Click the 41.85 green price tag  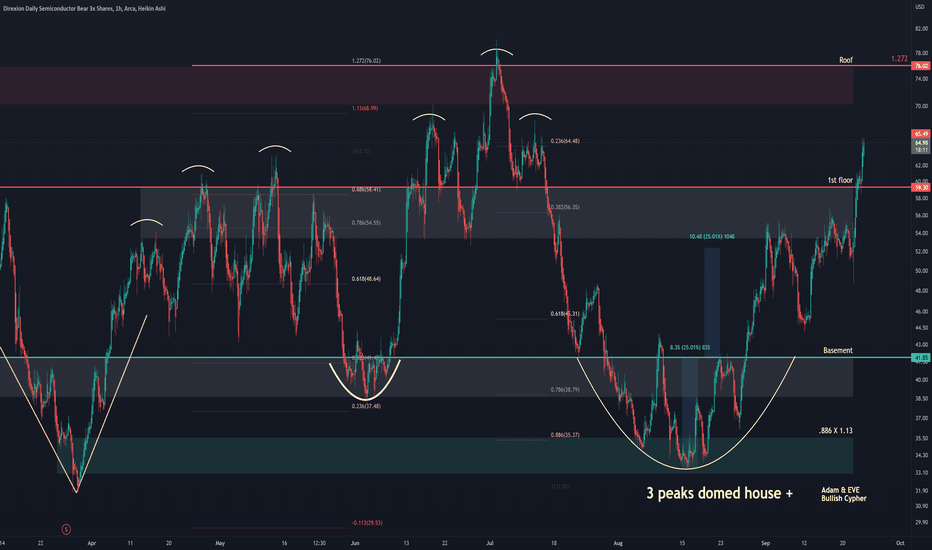coord(921,357)
